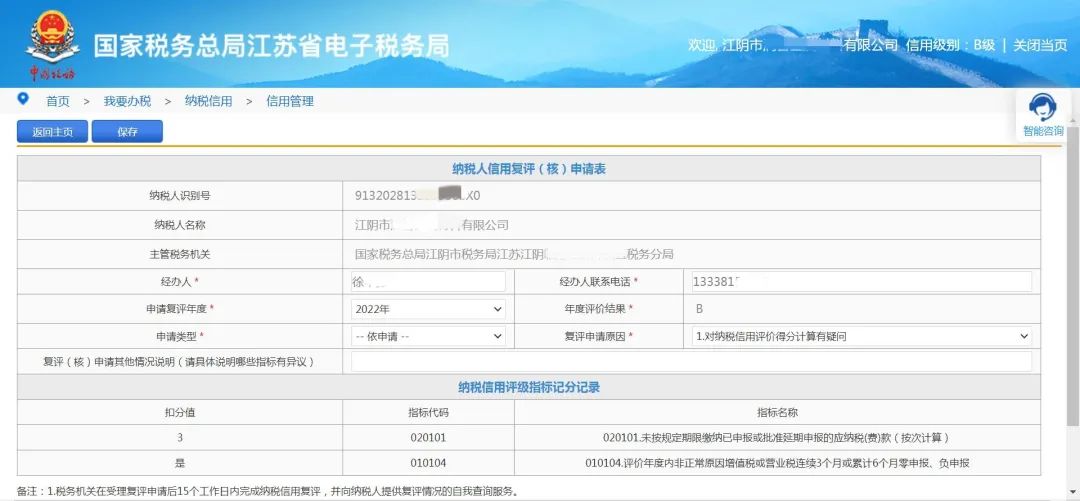The width and height of the screenshot is (1080, 501).
Task: Click 关闭当页 in the header
Action: tap(1040, 45)
